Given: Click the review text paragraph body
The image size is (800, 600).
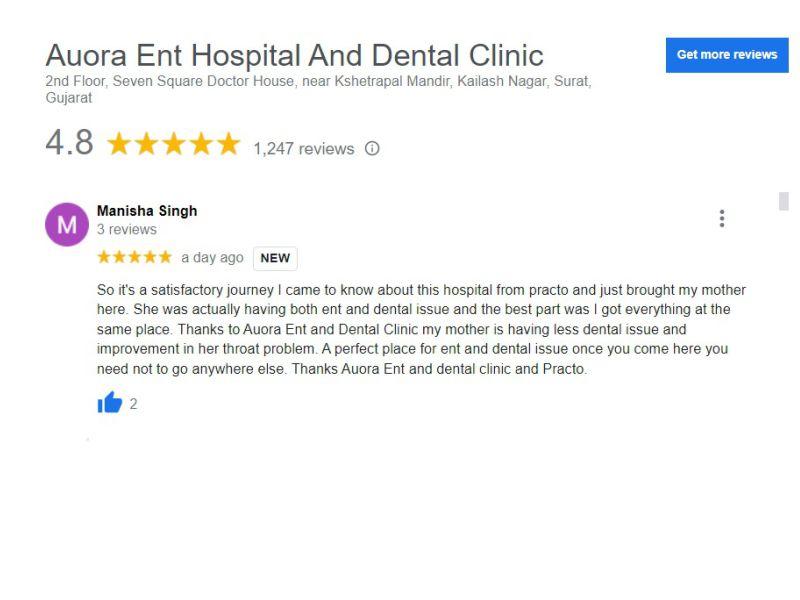Looking at the screenshot, I should pyautogui.click(x=421, y=329).
